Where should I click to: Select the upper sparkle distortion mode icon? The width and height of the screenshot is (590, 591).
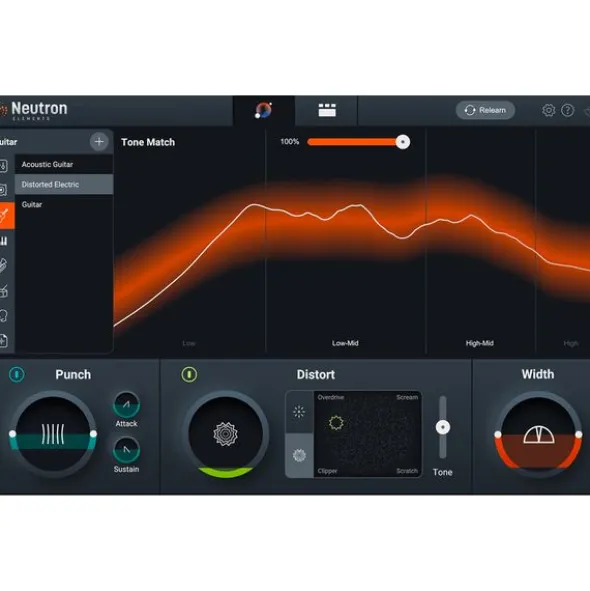coord(299,412)
